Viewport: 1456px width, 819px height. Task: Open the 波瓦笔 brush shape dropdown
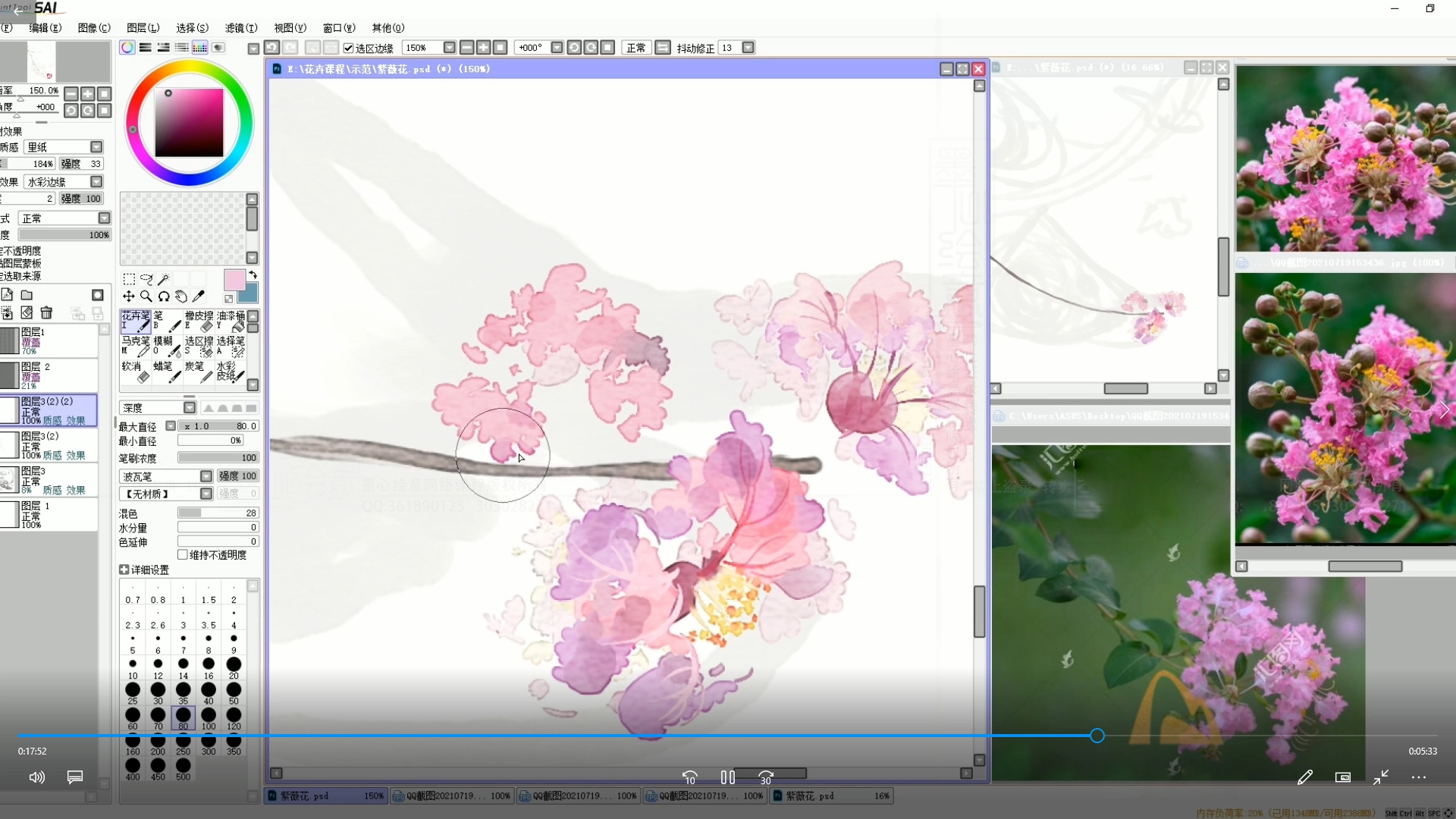[206, 476]
